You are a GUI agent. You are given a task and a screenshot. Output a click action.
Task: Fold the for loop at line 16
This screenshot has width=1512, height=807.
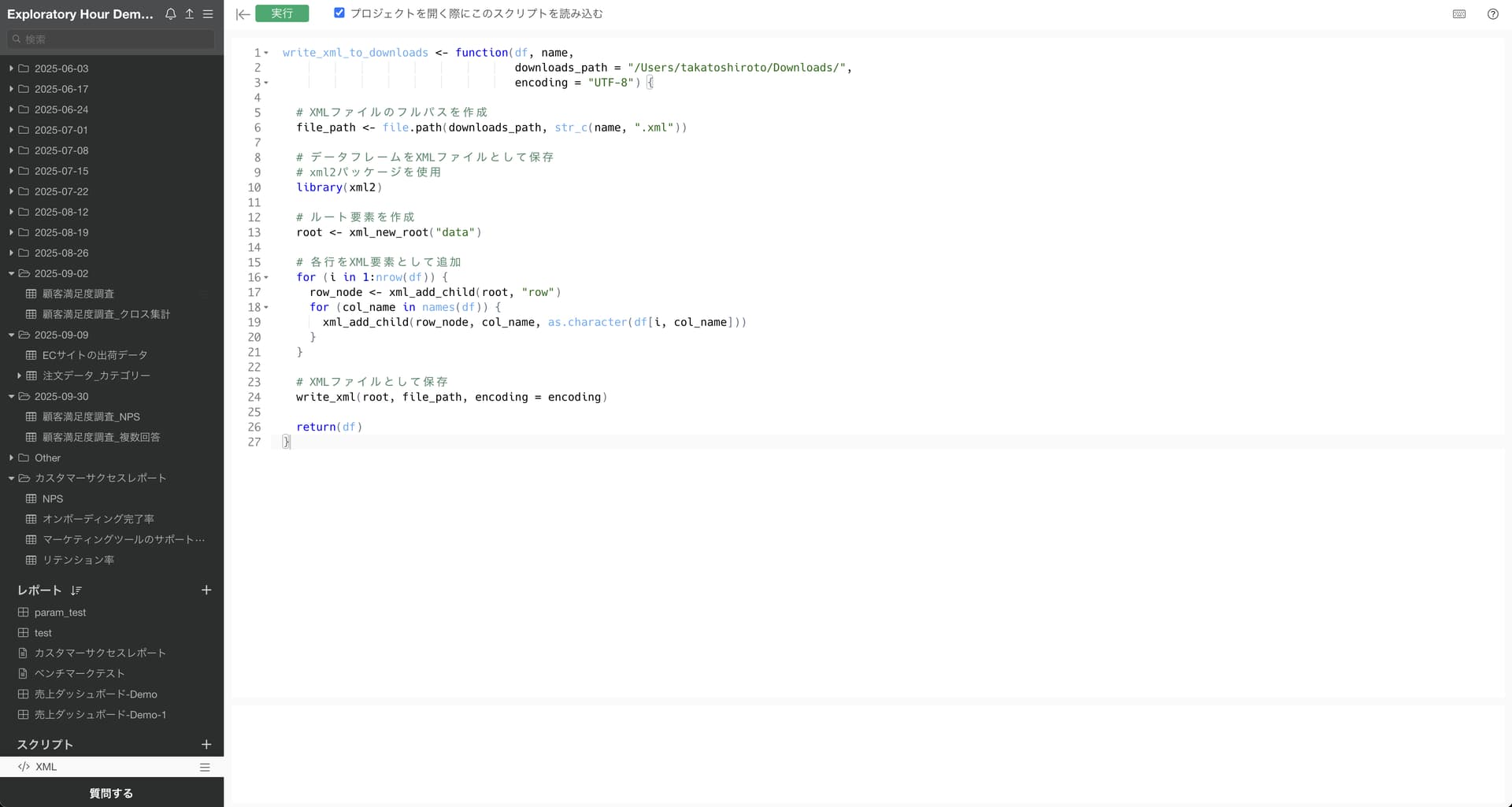click(266, 278)
